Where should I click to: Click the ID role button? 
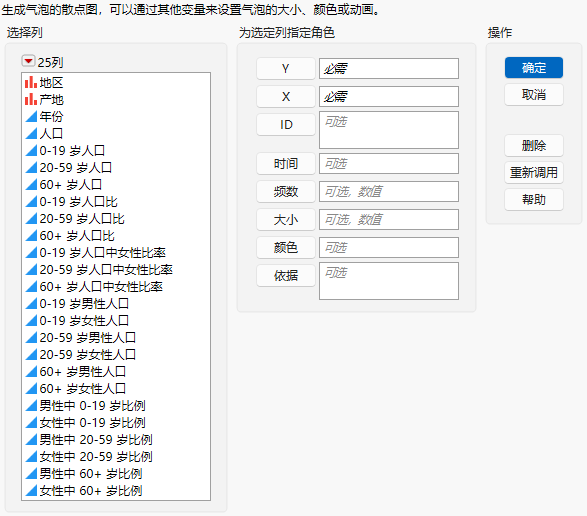point(286,125)
